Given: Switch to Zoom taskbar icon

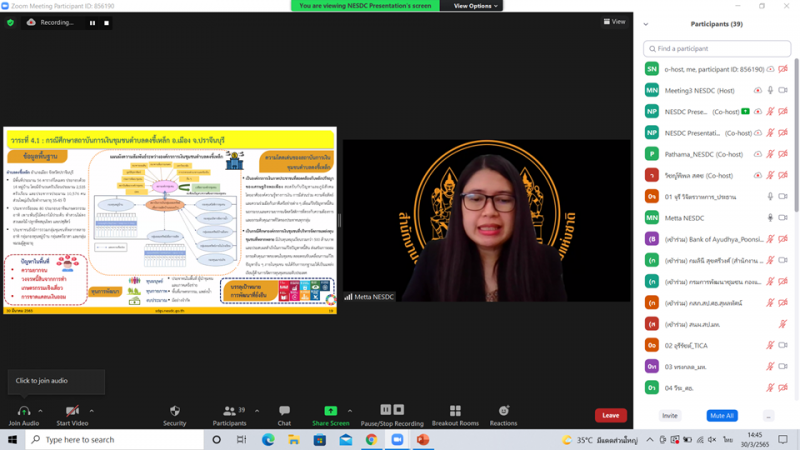Looking at the screenshot, I should 397,439.
